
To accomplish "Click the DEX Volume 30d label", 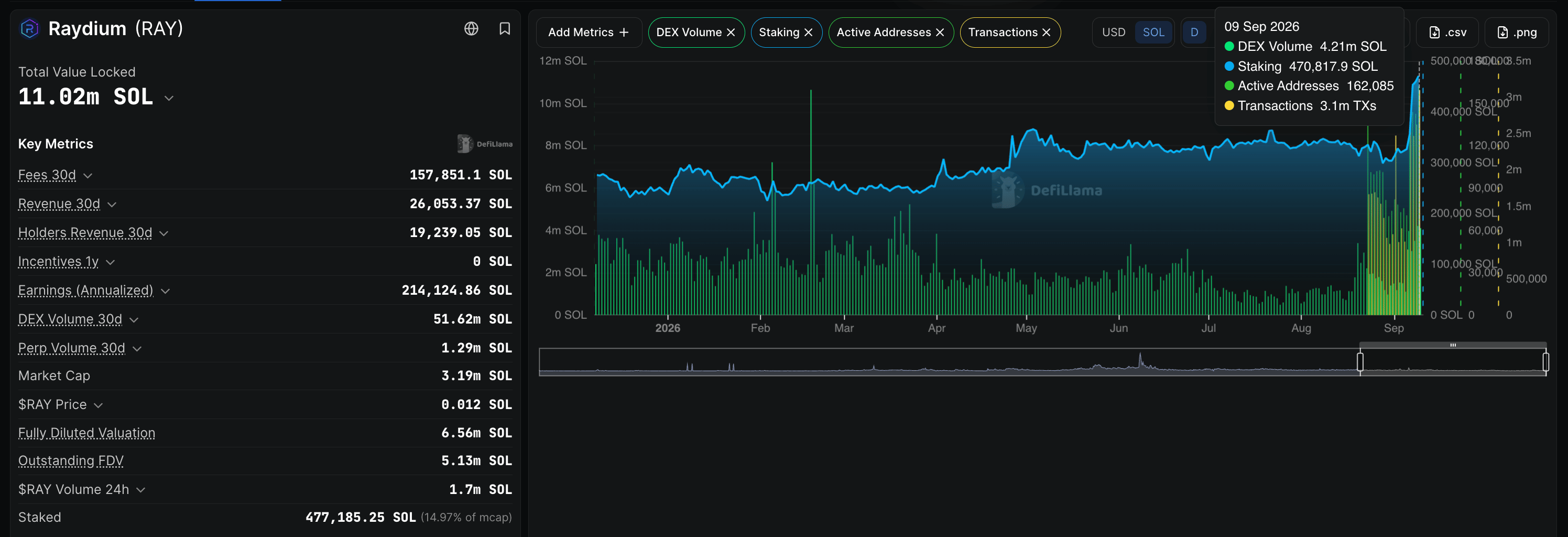I will coord(70,319).
